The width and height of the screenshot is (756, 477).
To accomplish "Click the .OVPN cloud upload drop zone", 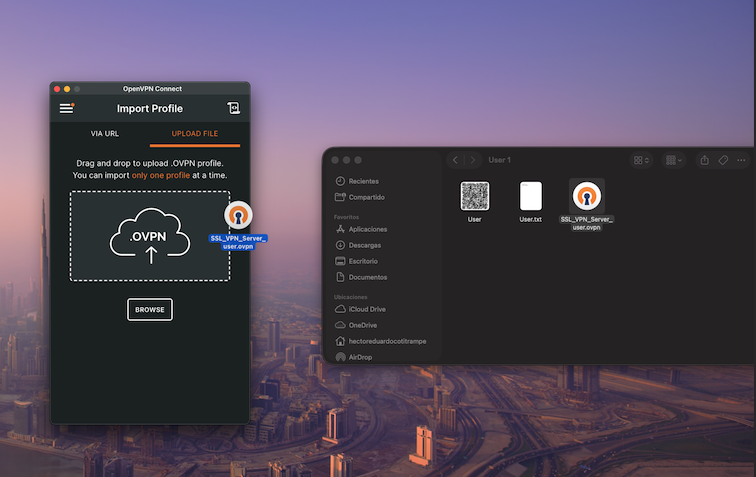I will 150,236.
